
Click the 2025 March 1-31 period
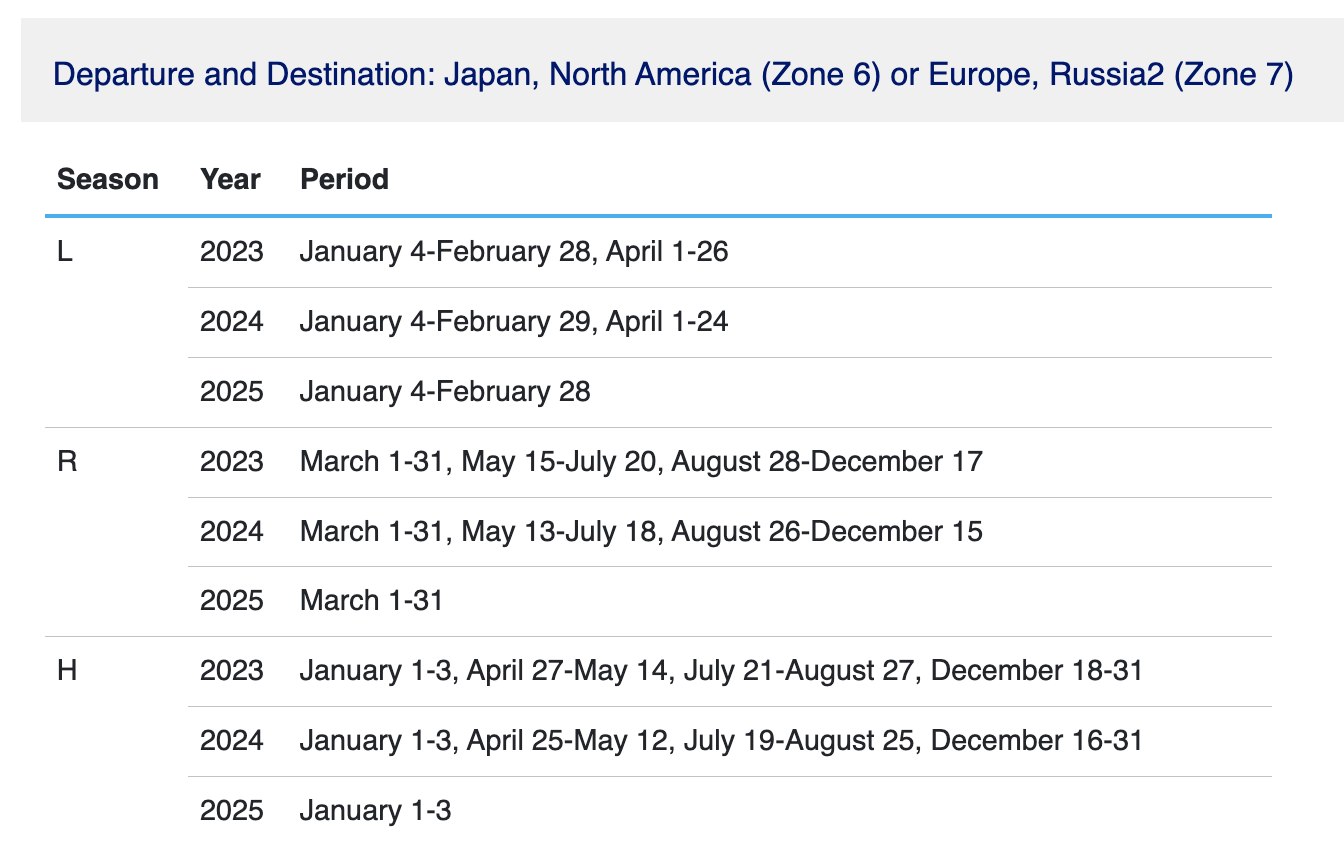click(x=371, y=601)
